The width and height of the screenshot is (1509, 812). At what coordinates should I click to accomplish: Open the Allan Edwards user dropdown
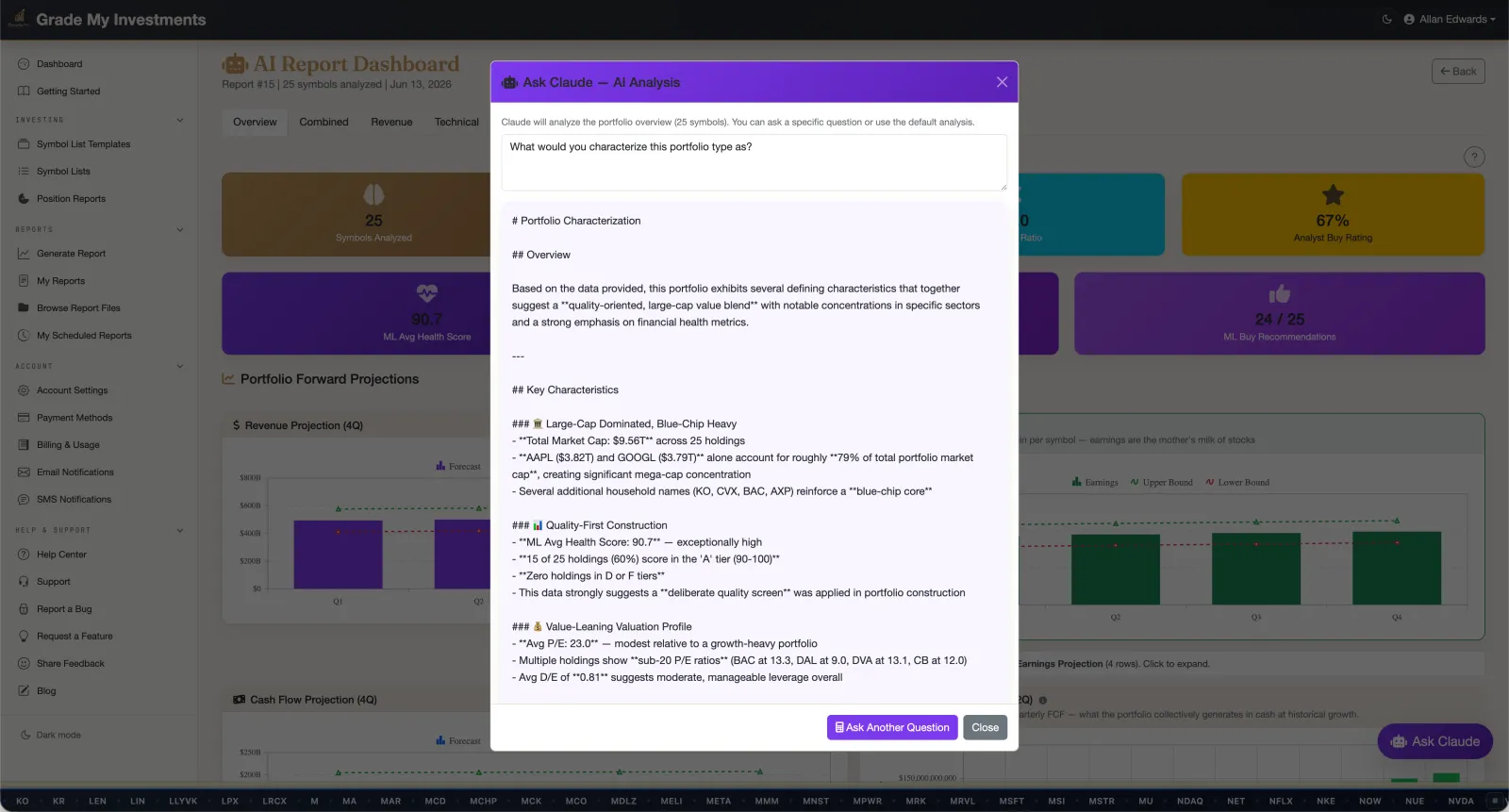click(x=1450, y=19)
